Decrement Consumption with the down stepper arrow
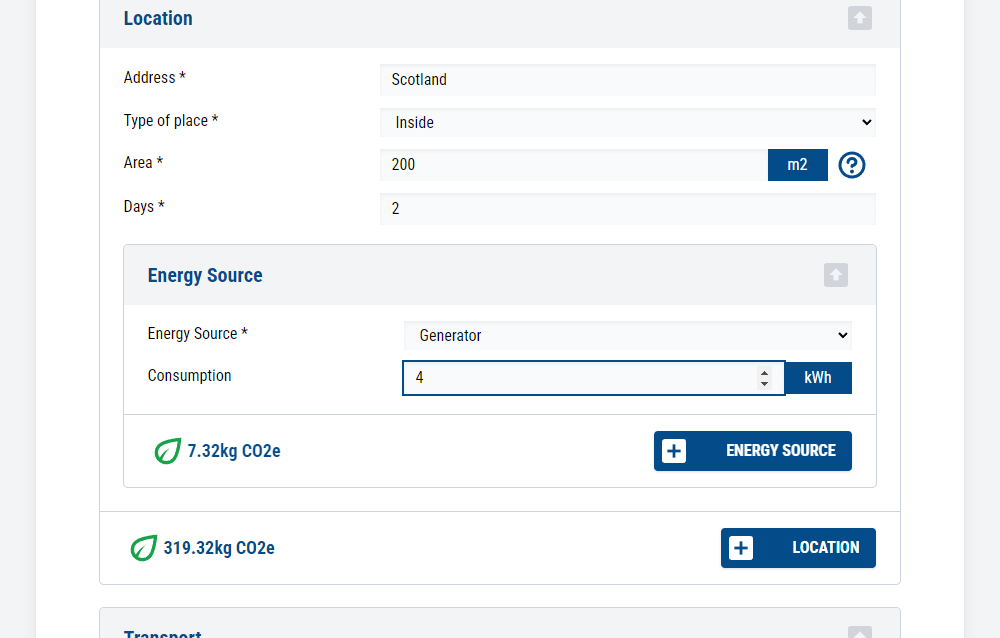The height and width of the screenshot is (638, 1000). click(764, 382)
